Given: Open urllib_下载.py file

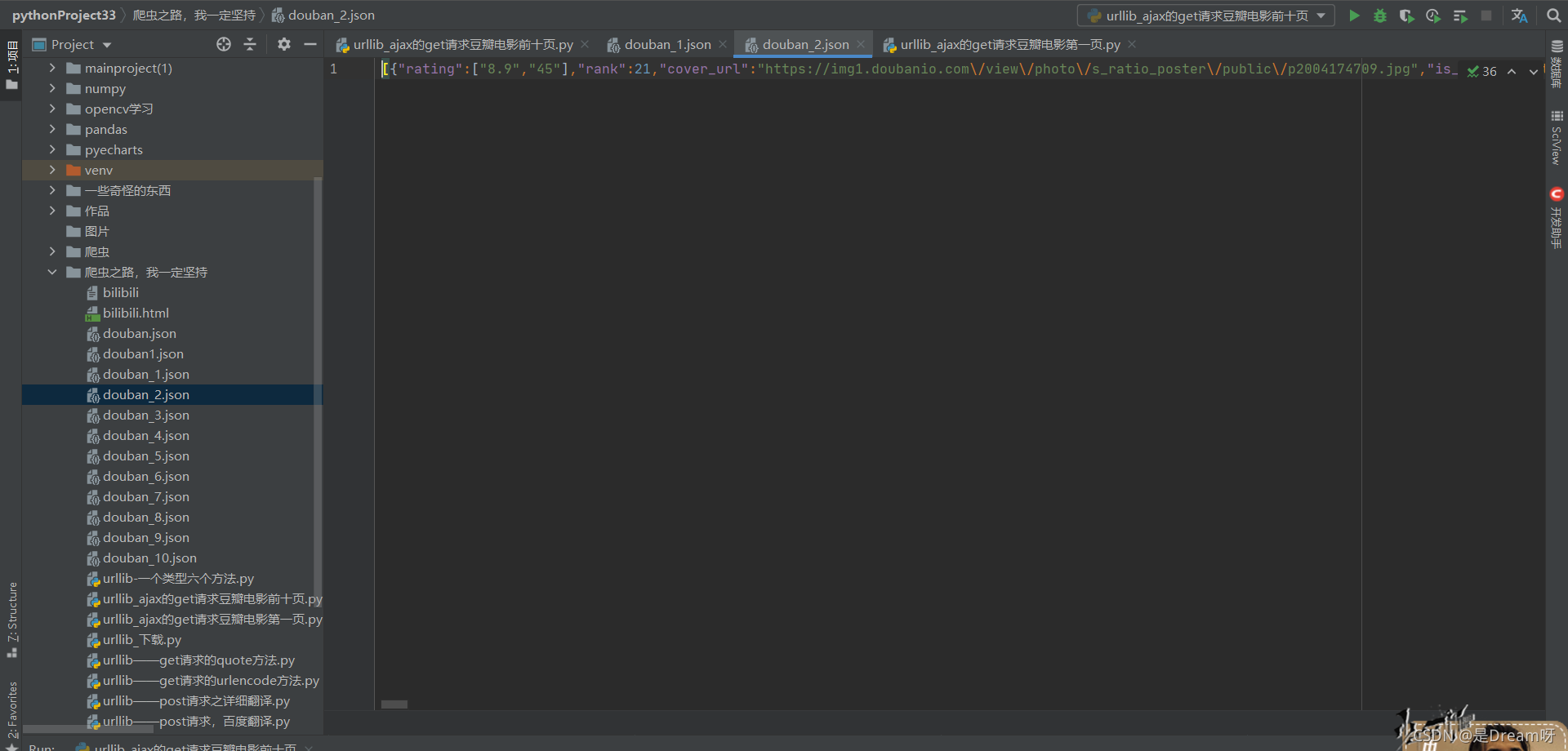Looking at the screenshot, I should (134, 639).
